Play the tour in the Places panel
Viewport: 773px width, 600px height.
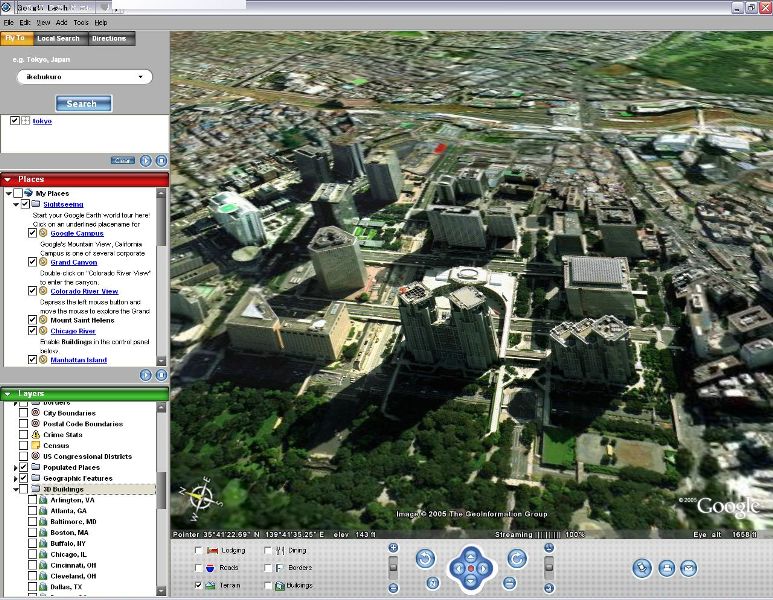pos(145,375)
